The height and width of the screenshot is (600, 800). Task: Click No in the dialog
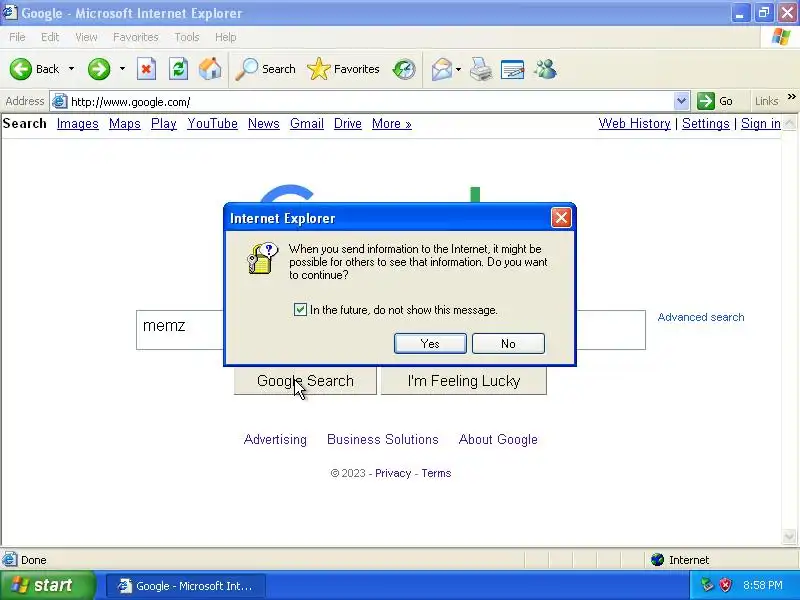tap(508, 343)
